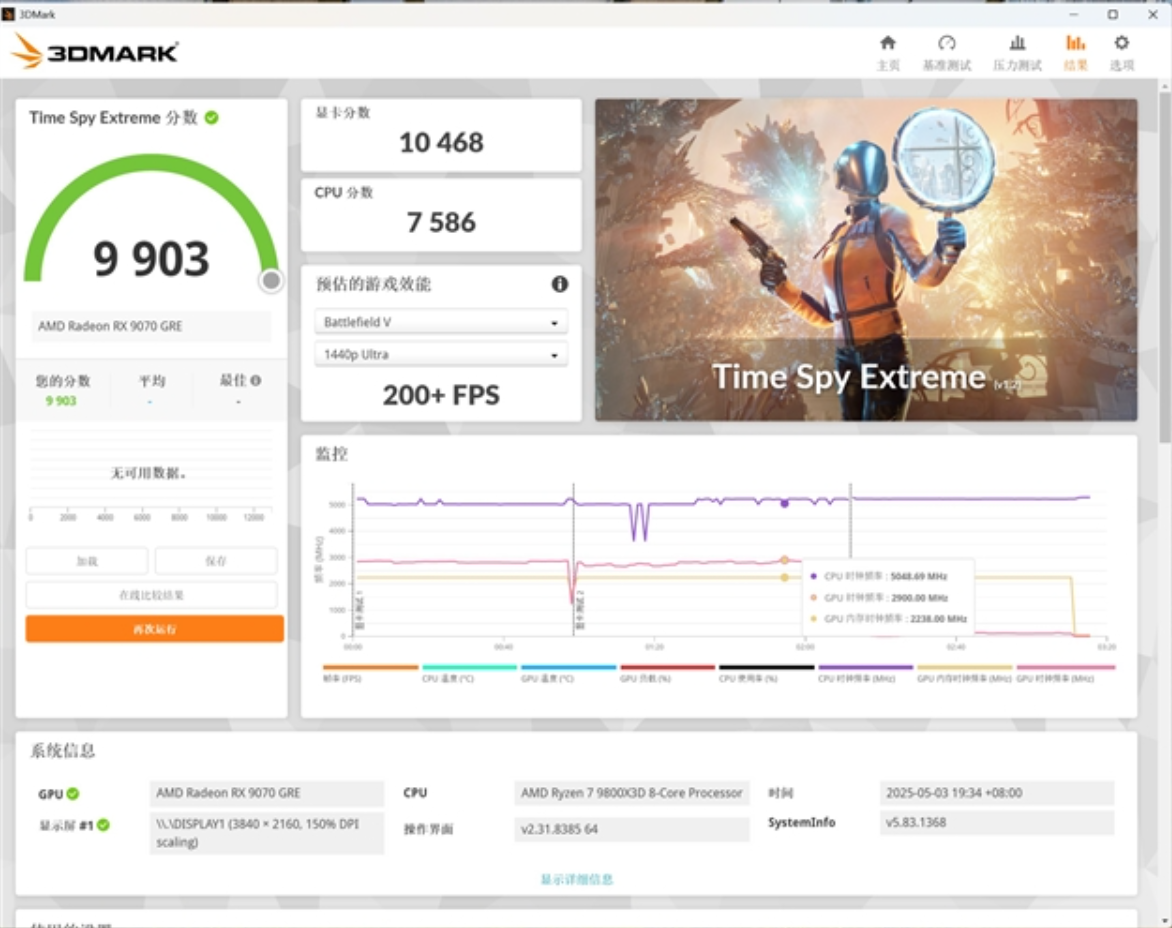
Task: Click the AMD Radeon RX 9070 GRE field under the gauge
Action: (151, 326)
